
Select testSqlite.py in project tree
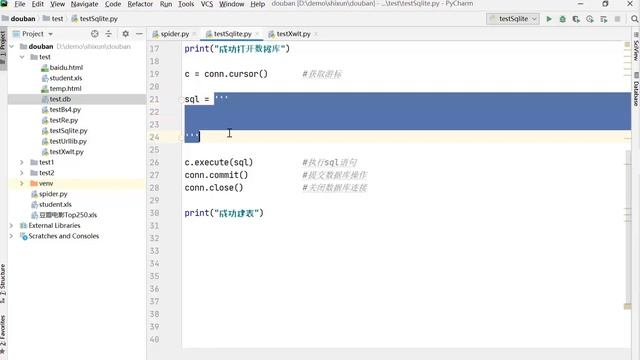coord(68,131)
